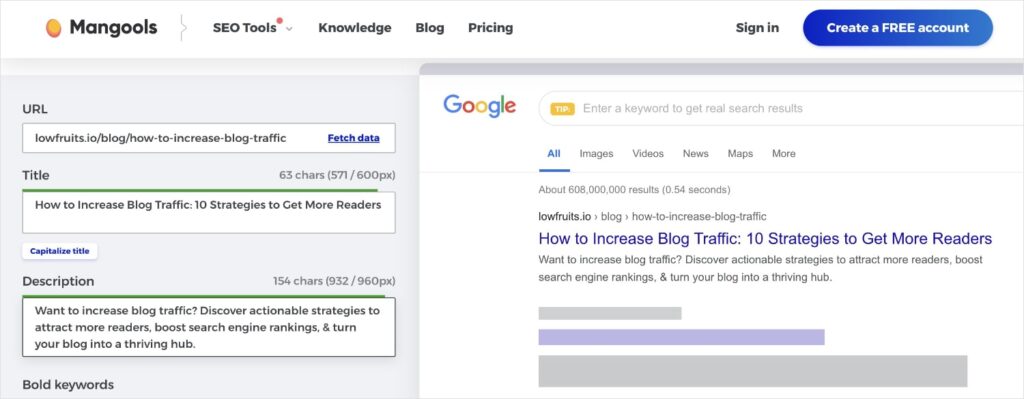This screenshot has height=399, width=1024.
Task: Click the Google logo in preview
Action: [479, 106]
